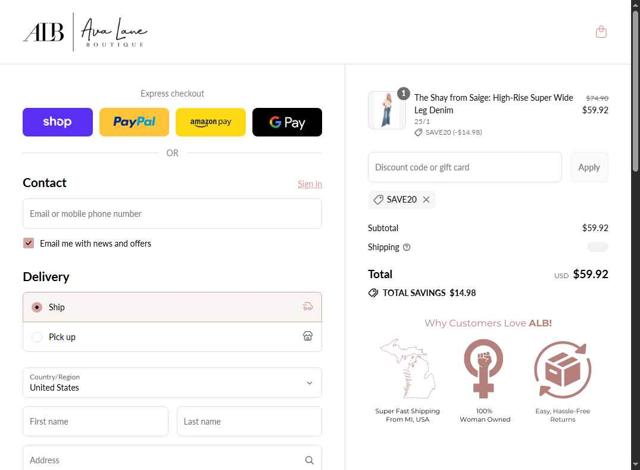Click the 'Why Customers Love ALB!' heading
The width and height of the screenshot is (640, 470).
click(x=488, y=323)
